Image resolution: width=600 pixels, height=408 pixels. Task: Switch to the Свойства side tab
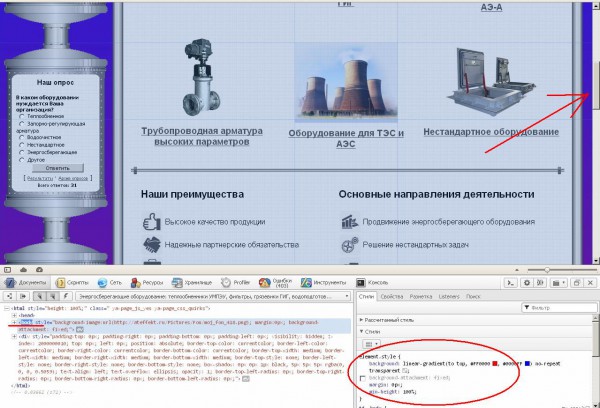[392, 296]
